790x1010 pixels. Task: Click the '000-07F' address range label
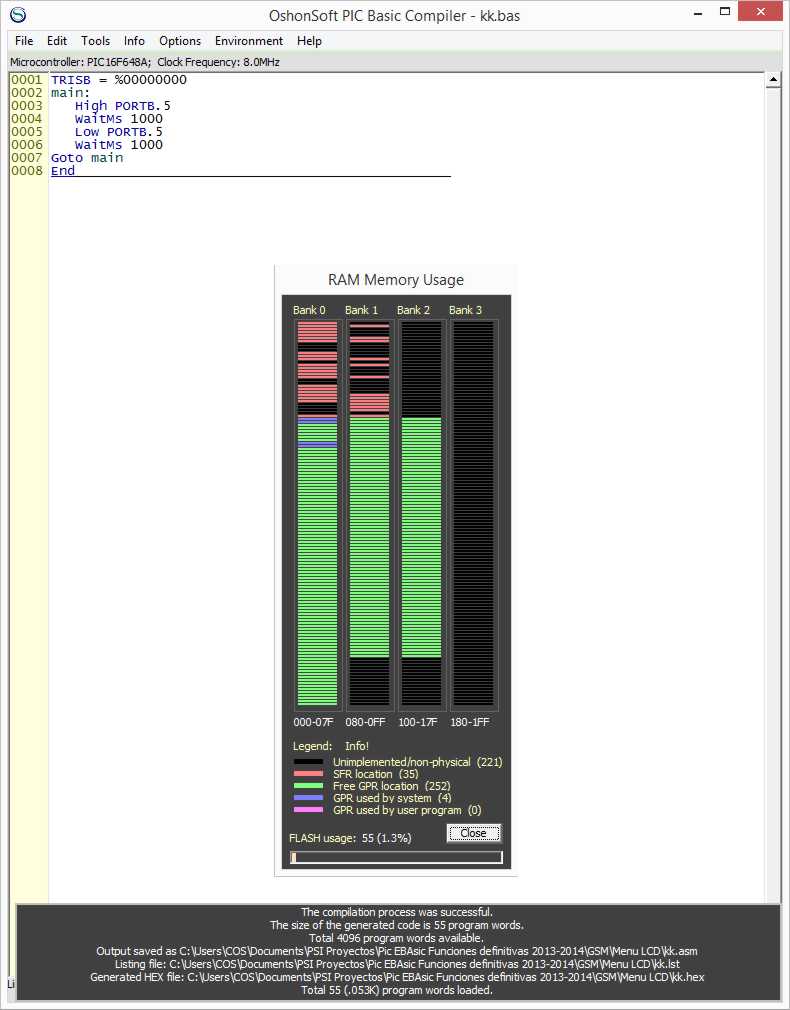tap(313, 722)
